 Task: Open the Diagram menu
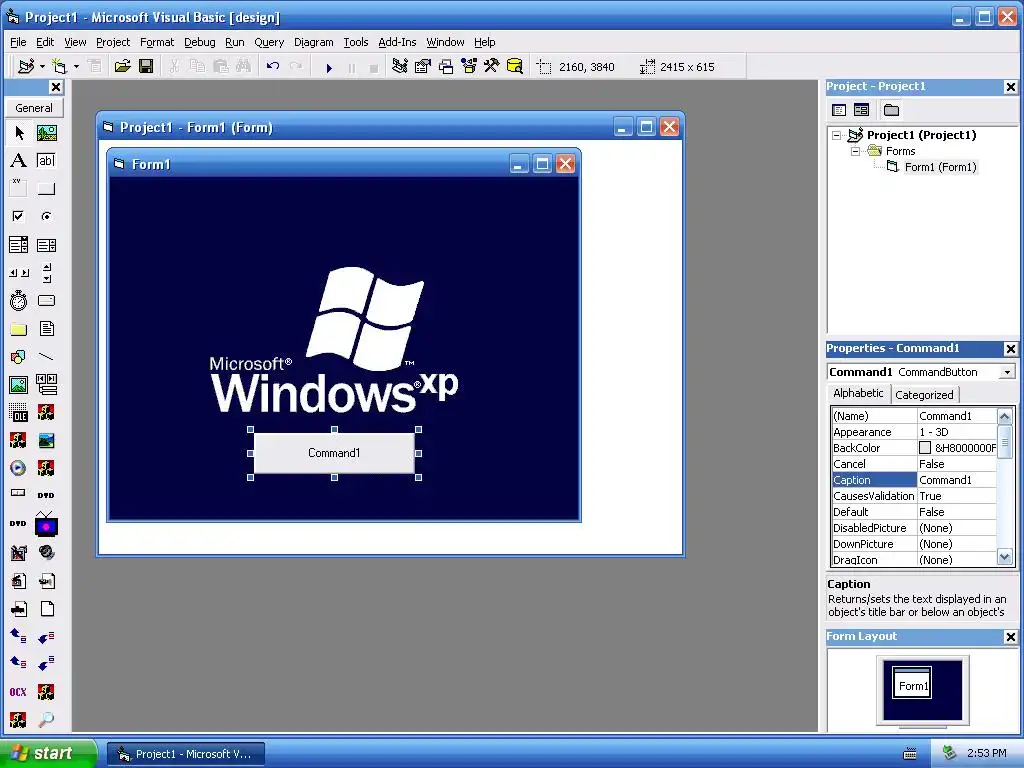pos(313,42)
